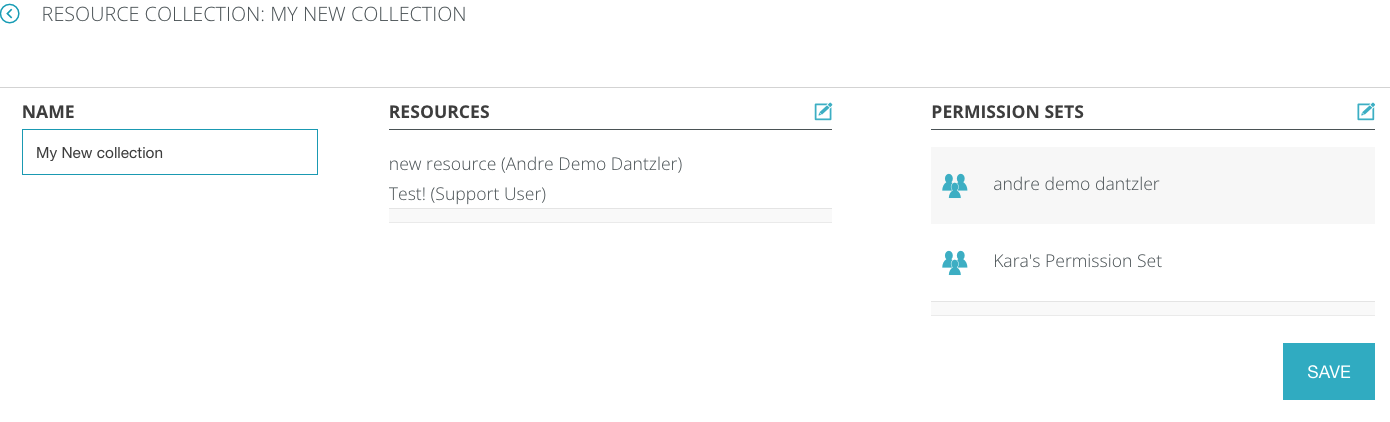Choose the andre demo dantzler permission set
1390x422 pixels.
point(1076,184)
